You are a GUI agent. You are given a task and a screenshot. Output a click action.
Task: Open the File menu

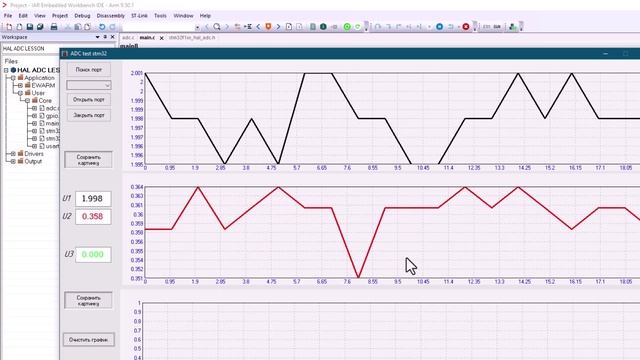(8, 16)
